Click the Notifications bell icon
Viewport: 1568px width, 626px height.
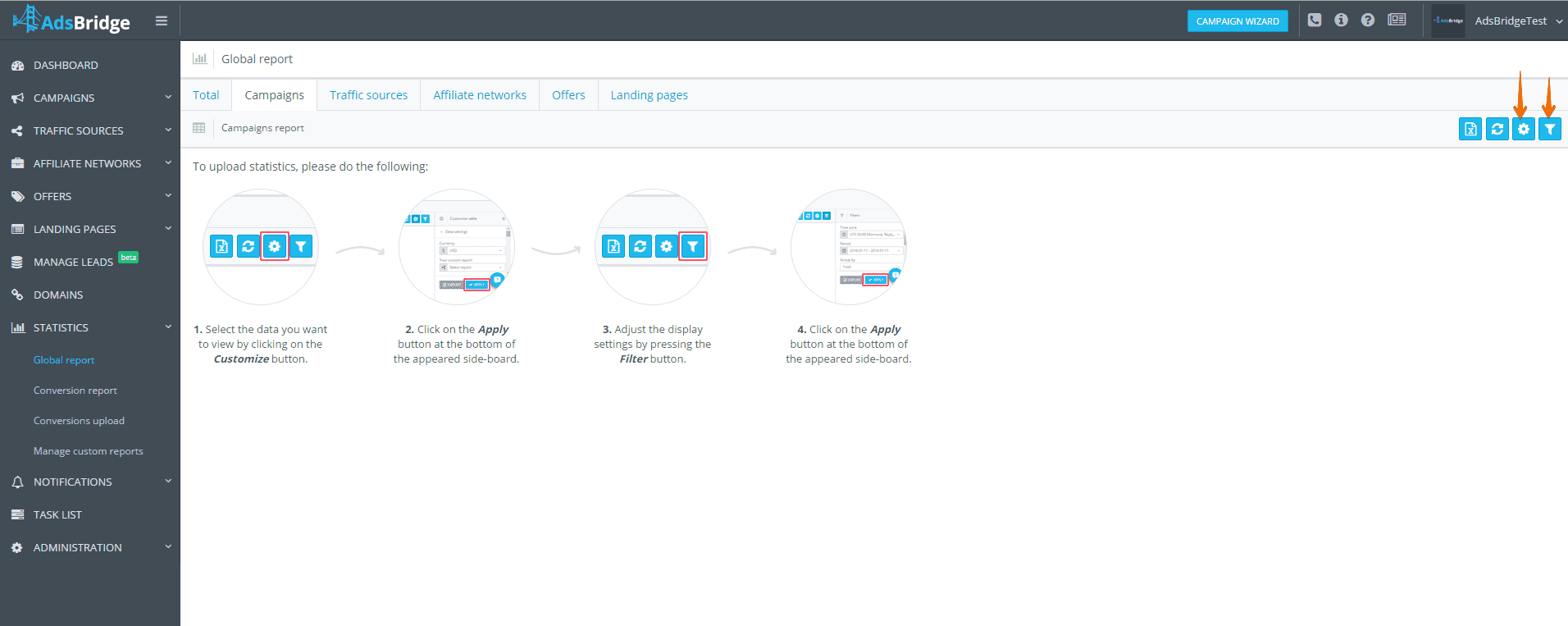pyautogui.click(x=17, y=482)
